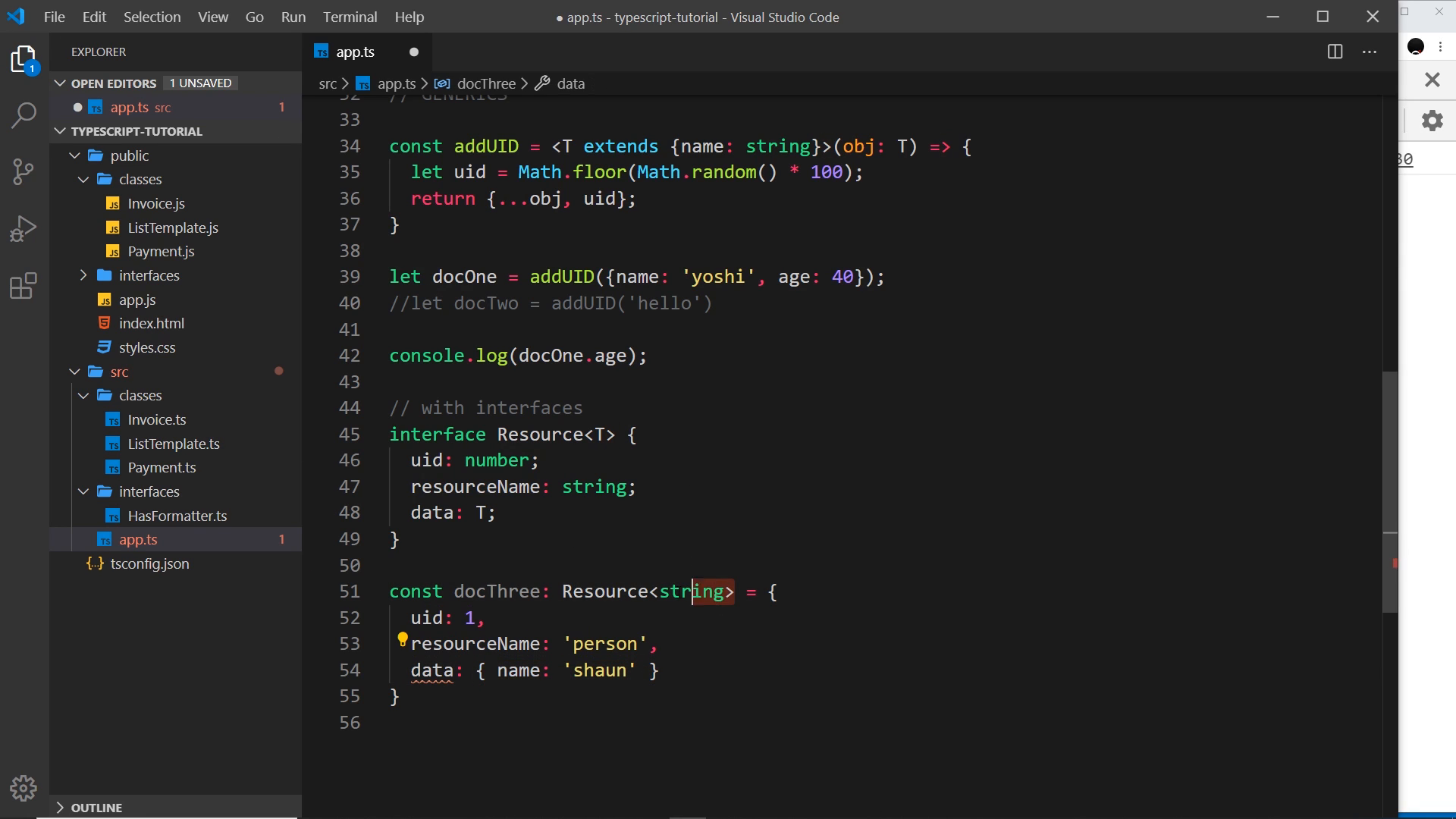Image resolution: width=1456 pixels, height=819 pixels.
Task: Open the editor More Actions ellipsis
Action: pos(1370,52)
